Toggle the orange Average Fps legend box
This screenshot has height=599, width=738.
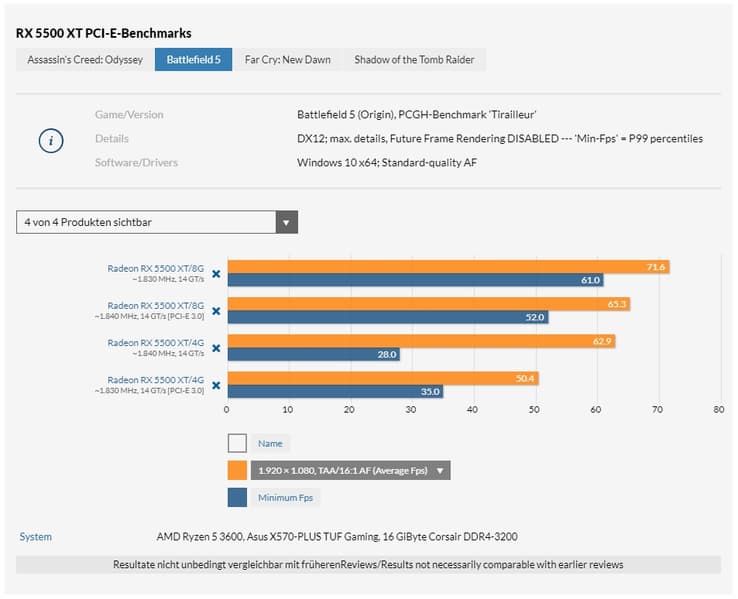237,470
